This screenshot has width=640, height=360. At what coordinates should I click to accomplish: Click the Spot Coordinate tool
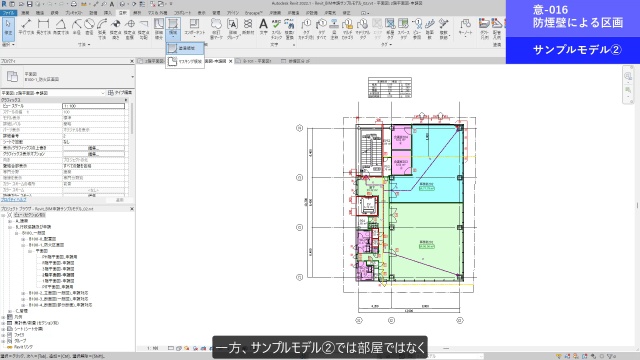(130, 29)
